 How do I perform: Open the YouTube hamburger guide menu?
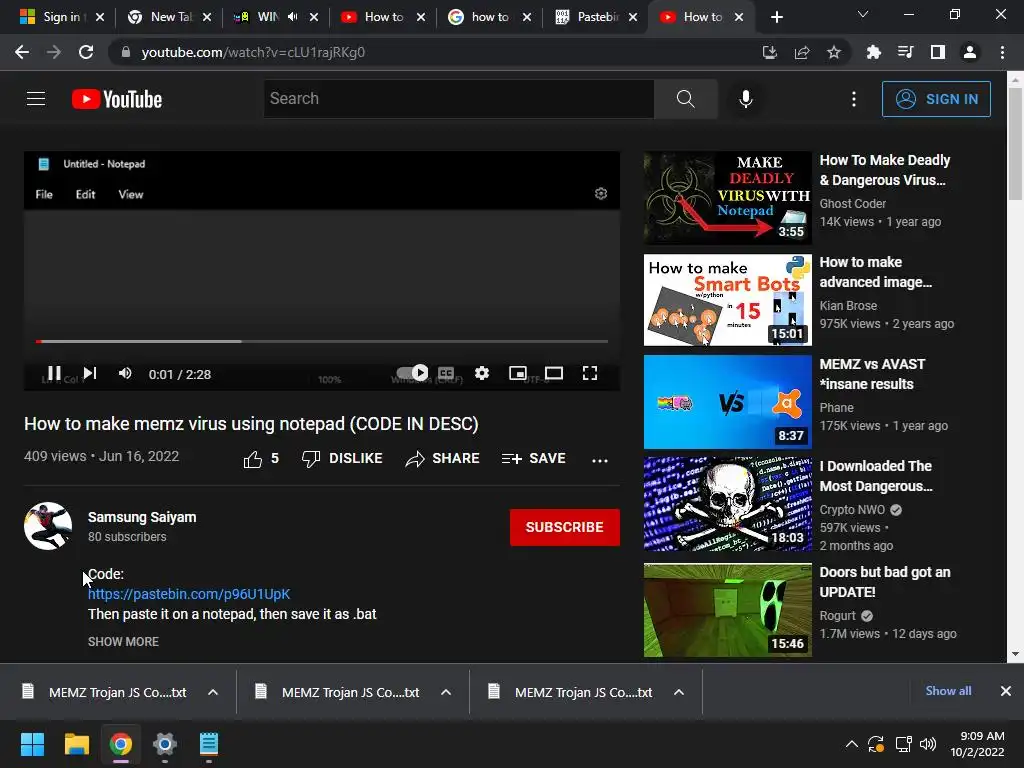coord(36,99)
